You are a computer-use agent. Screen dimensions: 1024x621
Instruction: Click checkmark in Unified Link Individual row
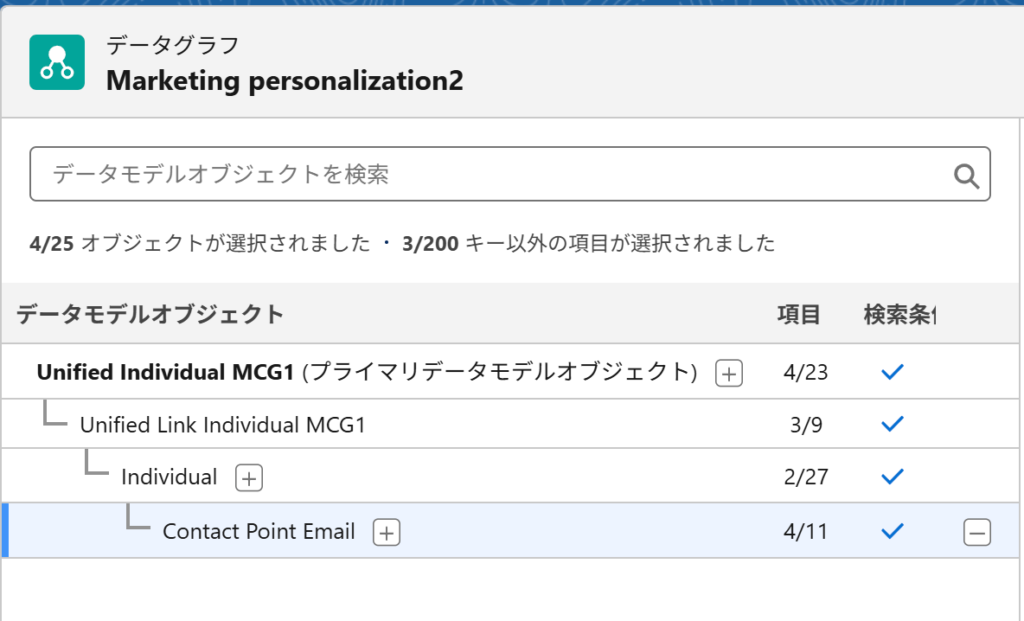[892, 424]
